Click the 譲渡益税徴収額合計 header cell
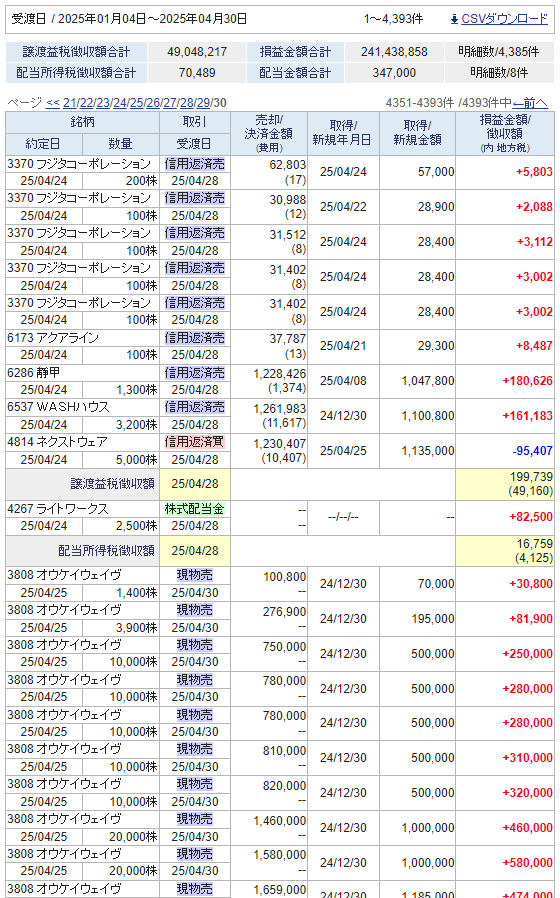The image size is (560, 898). [x=76, y=52]
